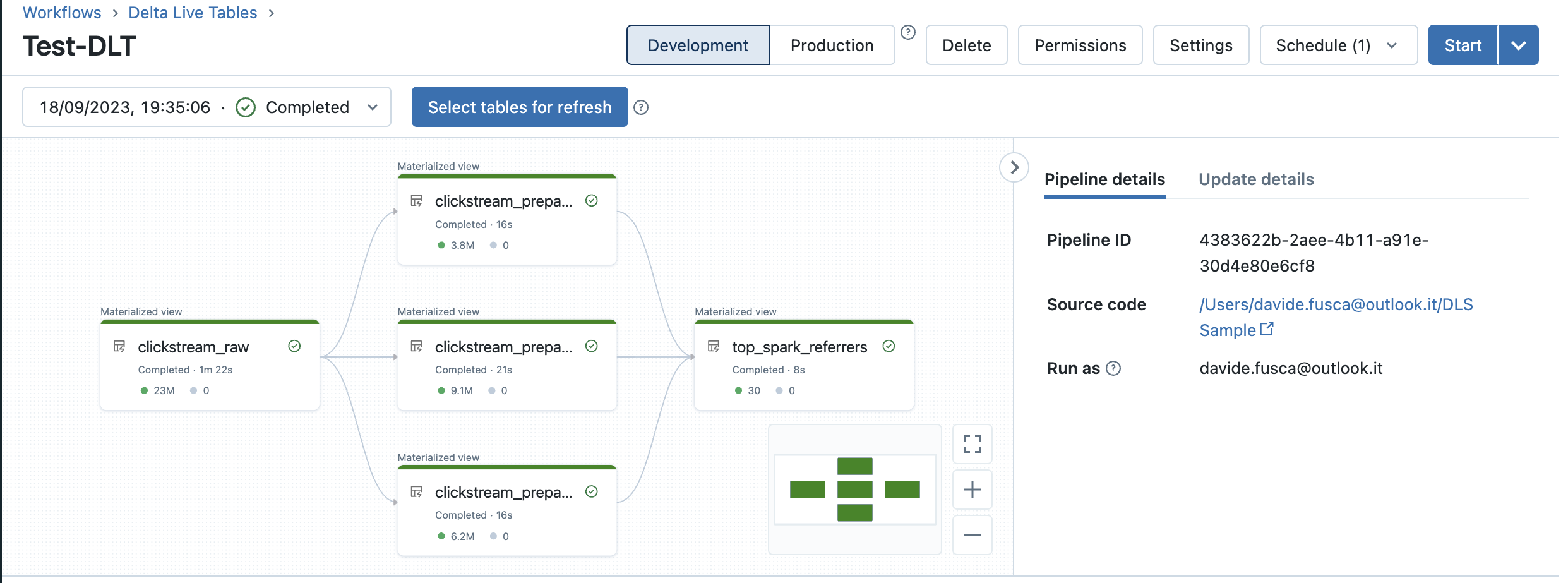Click the Run as info icon
This screenshot has height=583, width=1568.
[1113, 368]
